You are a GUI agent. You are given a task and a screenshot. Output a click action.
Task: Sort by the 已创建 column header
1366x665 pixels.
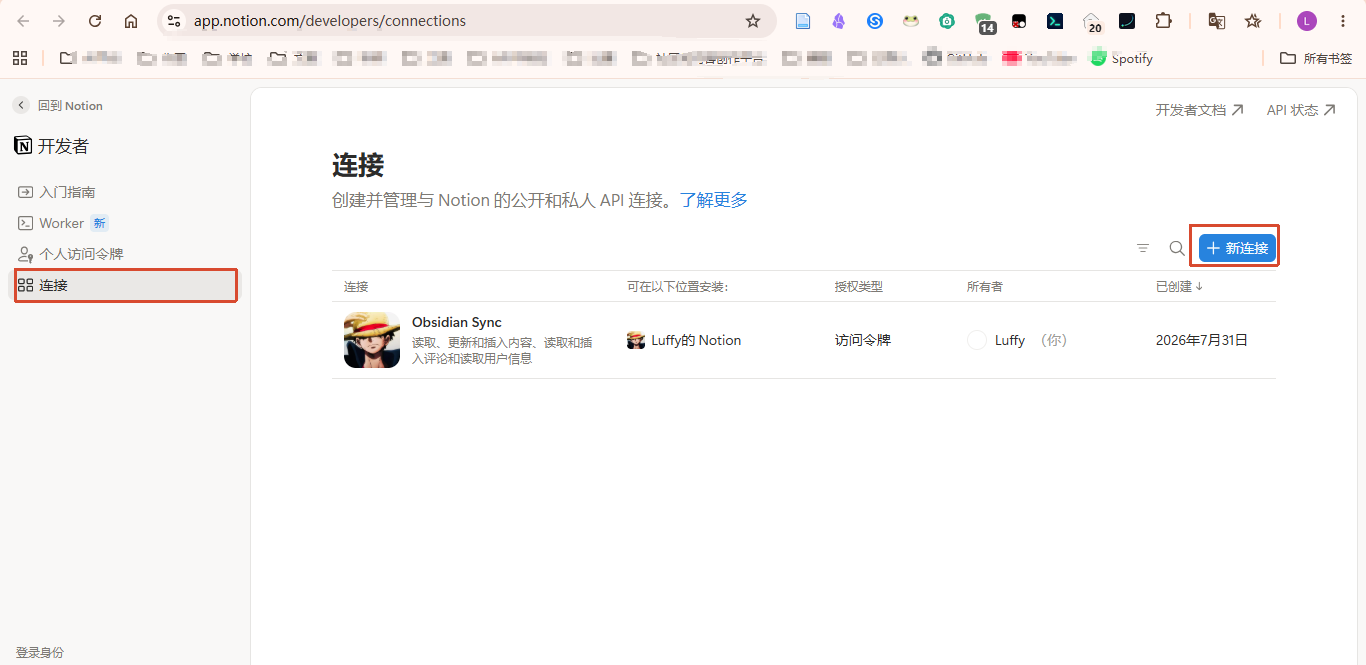(x=1180, y=286)
